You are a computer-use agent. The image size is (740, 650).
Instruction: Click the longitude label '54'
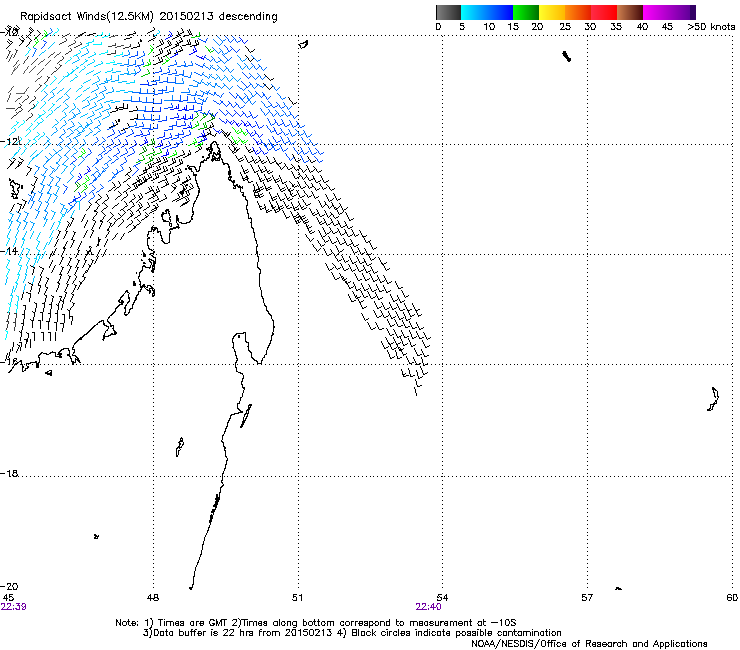click(442, 598)
